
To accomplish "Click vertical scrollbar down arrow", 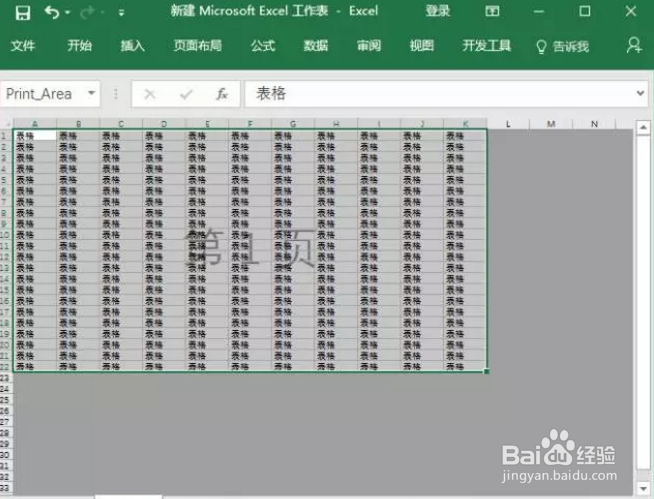I will coord(643,488).
